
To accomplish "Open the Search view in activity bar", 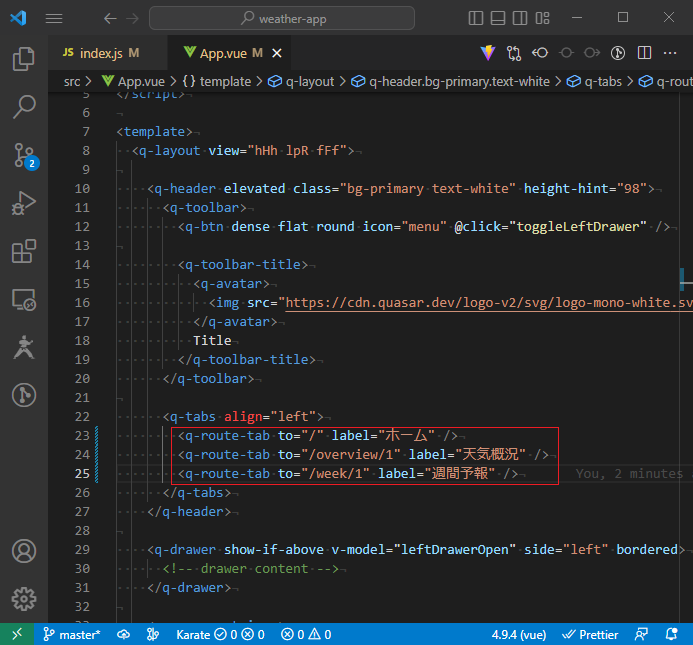I will [x=23, y=107].
